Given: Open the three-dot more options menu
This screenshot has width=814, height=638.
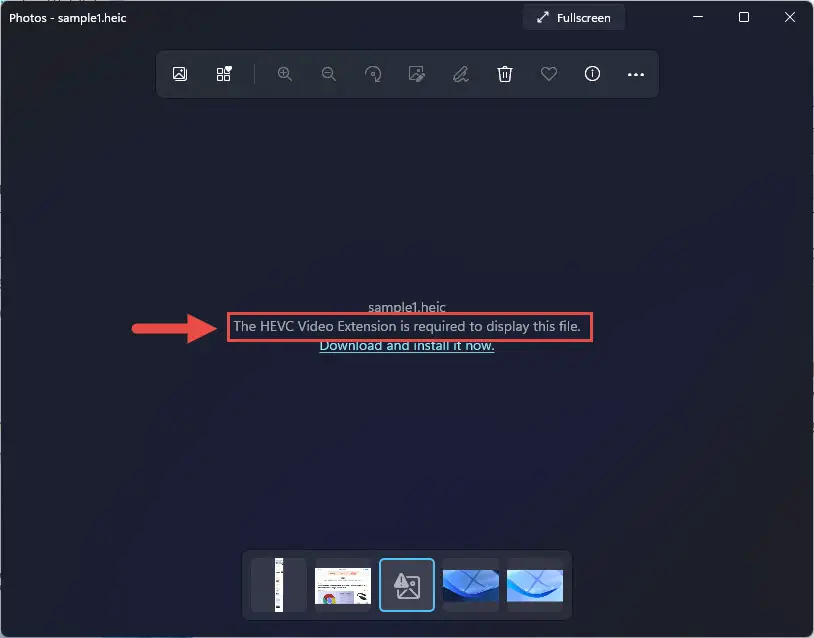Looking at the screenshot, I should [x=636, y=74].
